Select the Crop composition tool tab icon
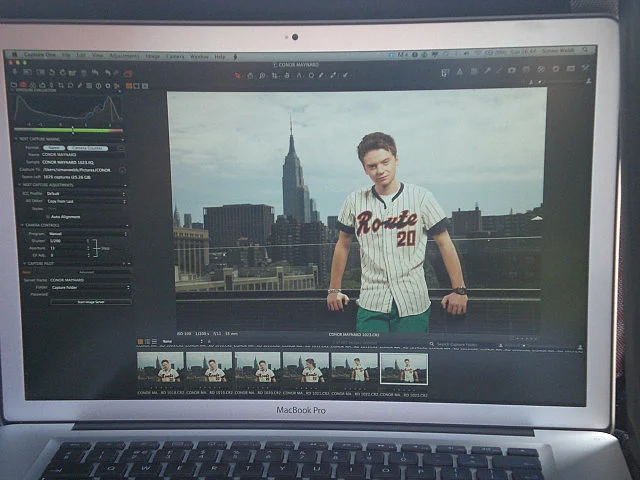The width and height of the screenshot is (640, 480). [x=60, y=85]
